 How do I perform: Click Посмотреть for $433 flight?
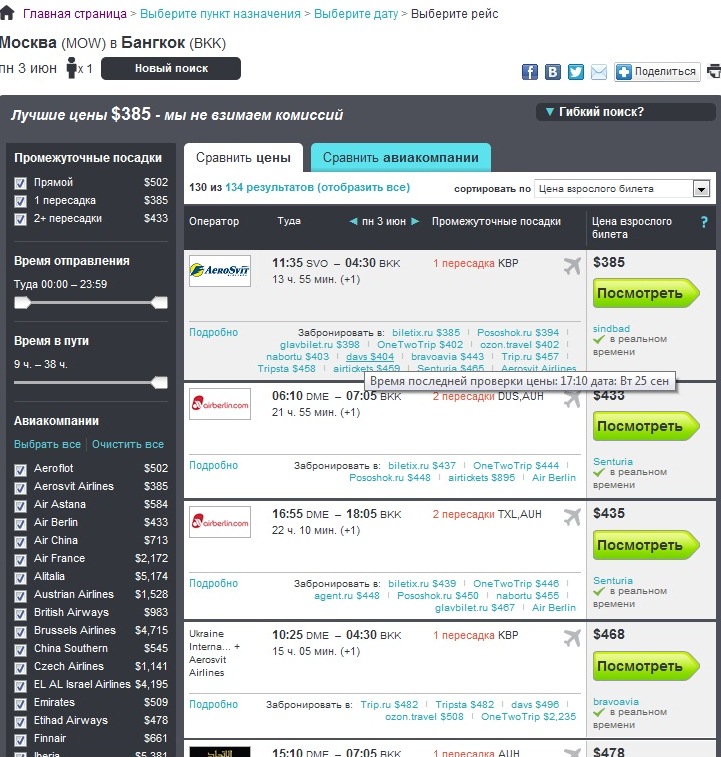pyautogui.click(x=645, y=426)
